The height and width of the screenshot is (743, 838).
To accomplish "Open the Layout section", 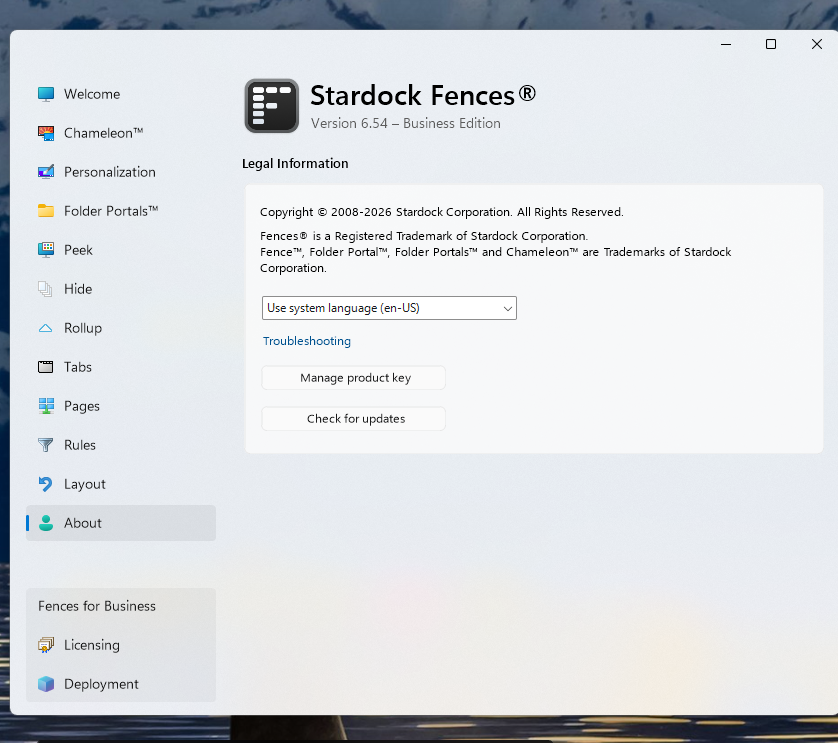I will (x=121, y=484).
